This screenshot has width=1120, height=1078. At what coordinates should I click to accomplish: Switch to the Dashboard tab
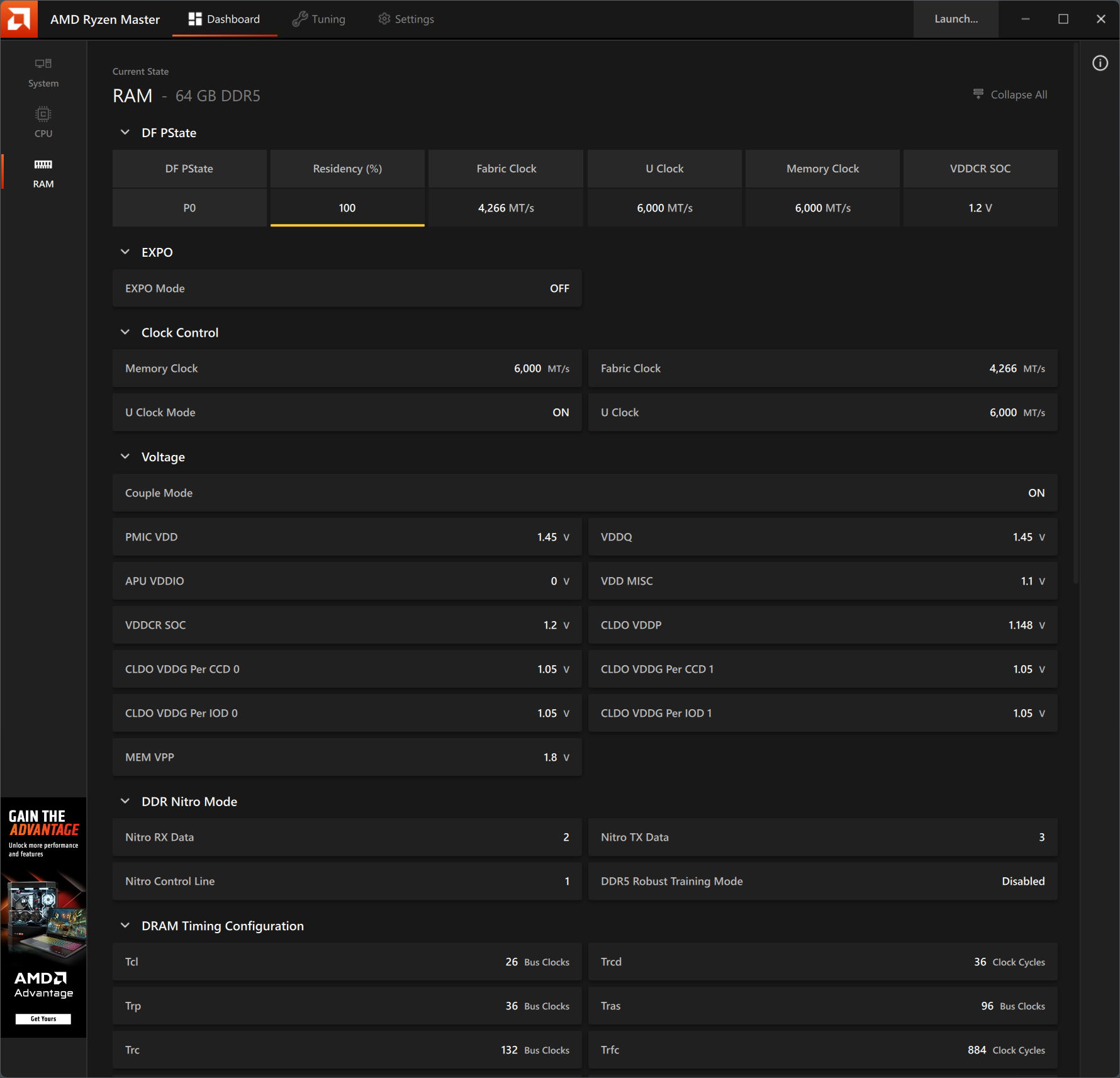point(225,19)
